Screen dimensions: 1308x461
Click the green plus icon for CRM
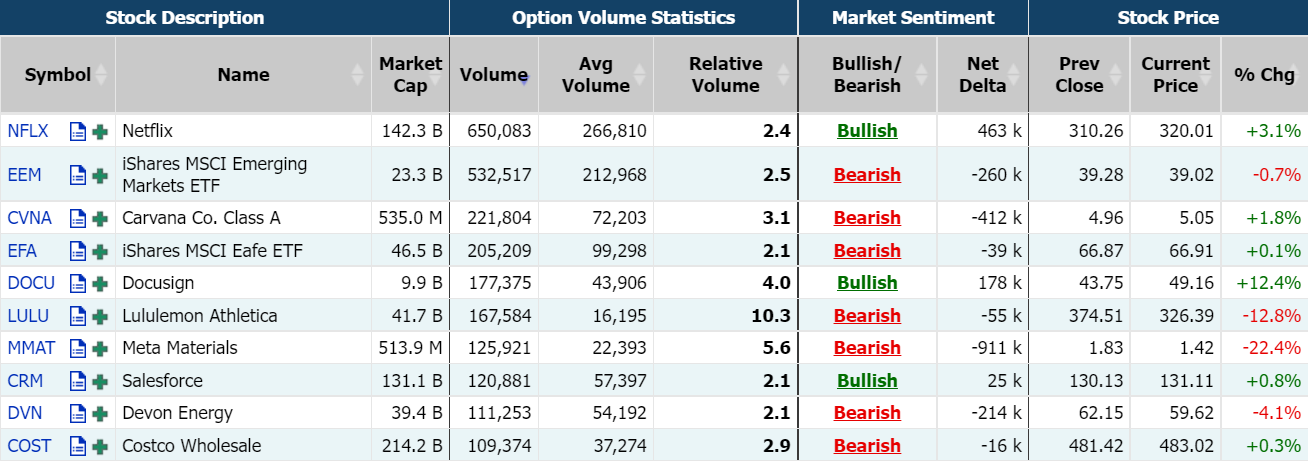(x=100, y=381)
